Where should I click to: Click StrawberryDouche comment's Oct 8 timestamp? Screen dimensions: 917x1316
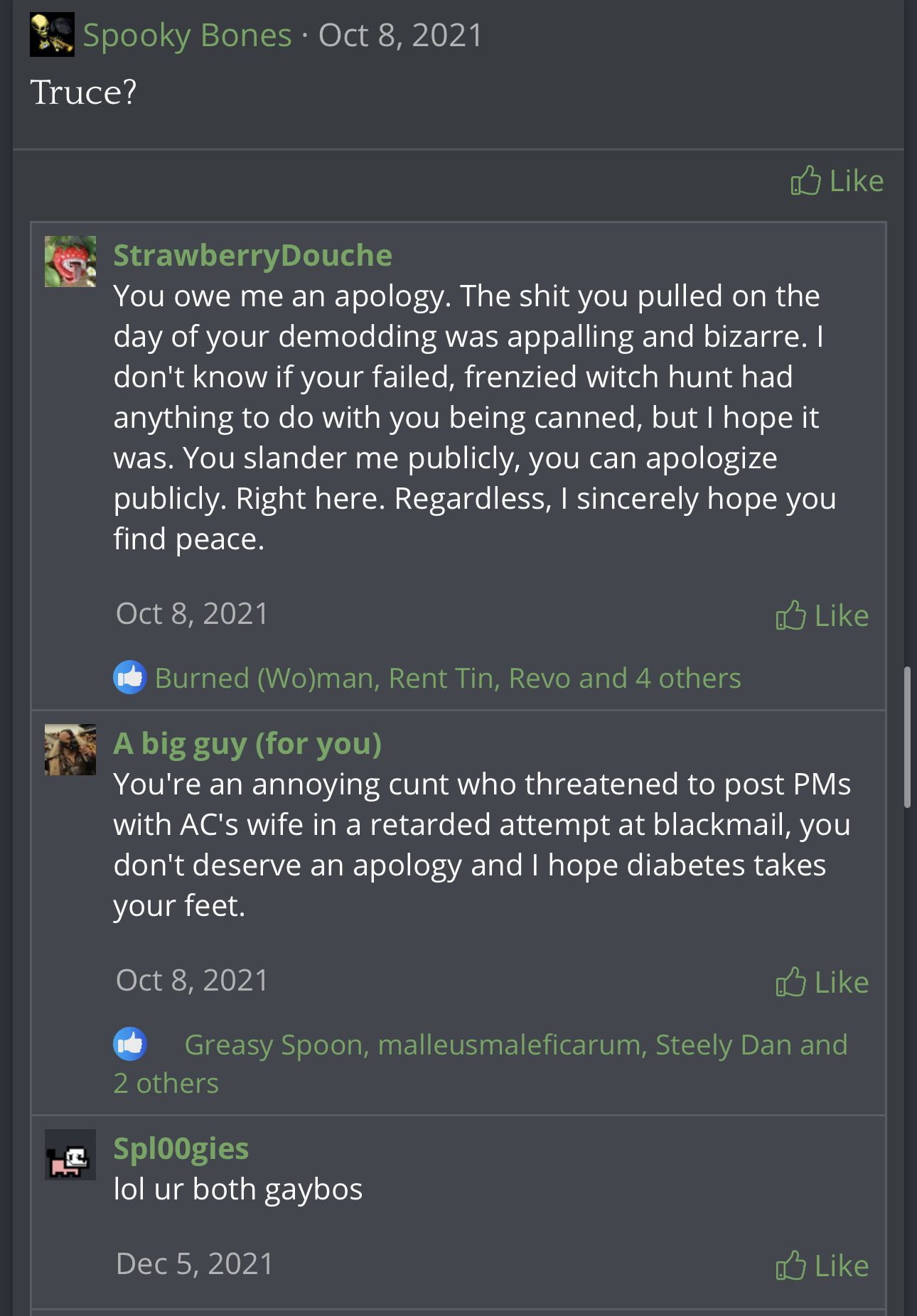[191, 614]
